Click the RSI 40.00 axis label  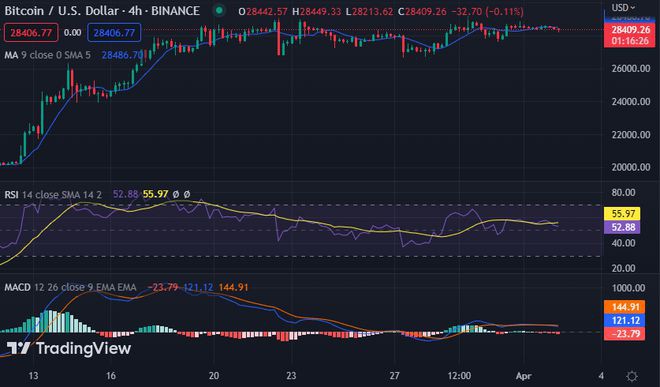click(x=623, y=243)
